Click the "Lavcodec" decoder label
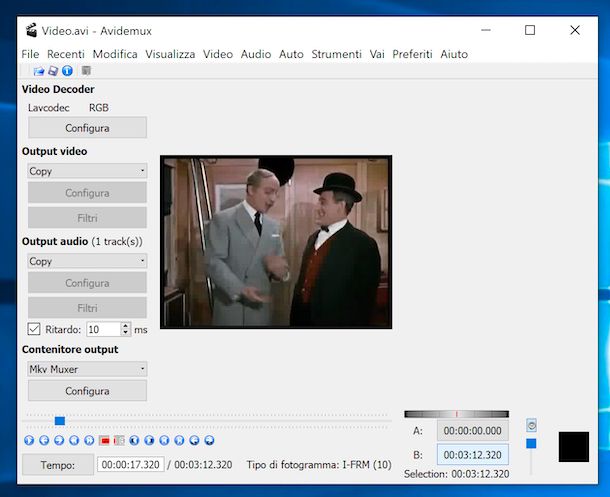Viewport: 610px width, 497px height. pyautogui.click(x=49, y=108)
